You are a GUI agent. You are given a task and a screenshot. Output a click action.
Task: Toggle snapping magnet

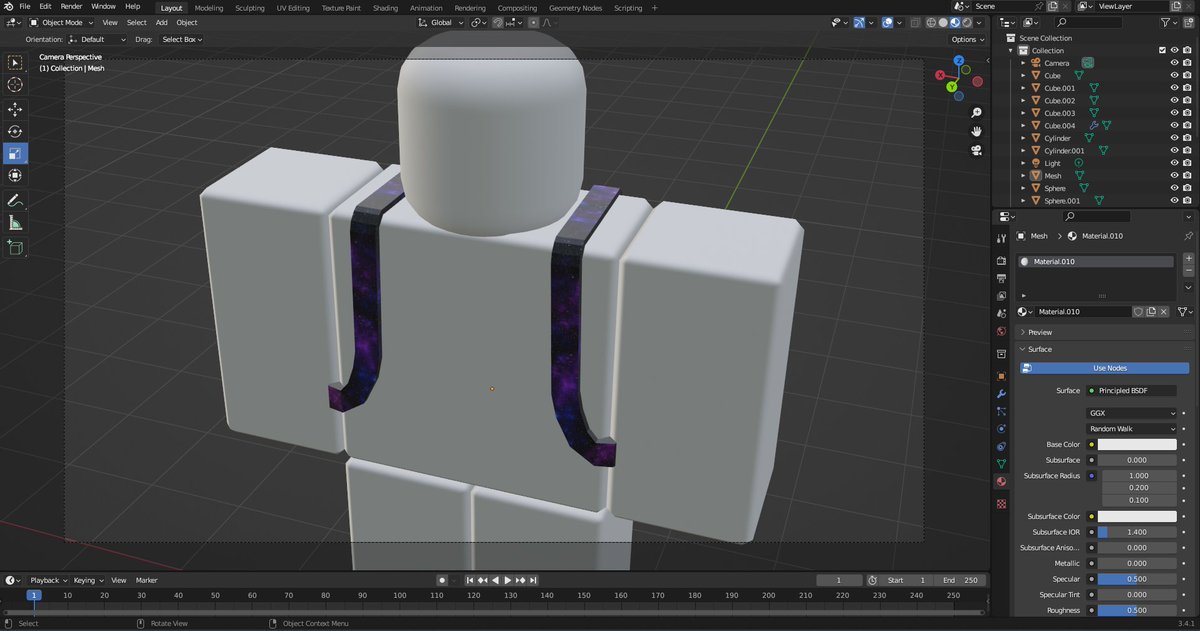[x=498, y=22]
